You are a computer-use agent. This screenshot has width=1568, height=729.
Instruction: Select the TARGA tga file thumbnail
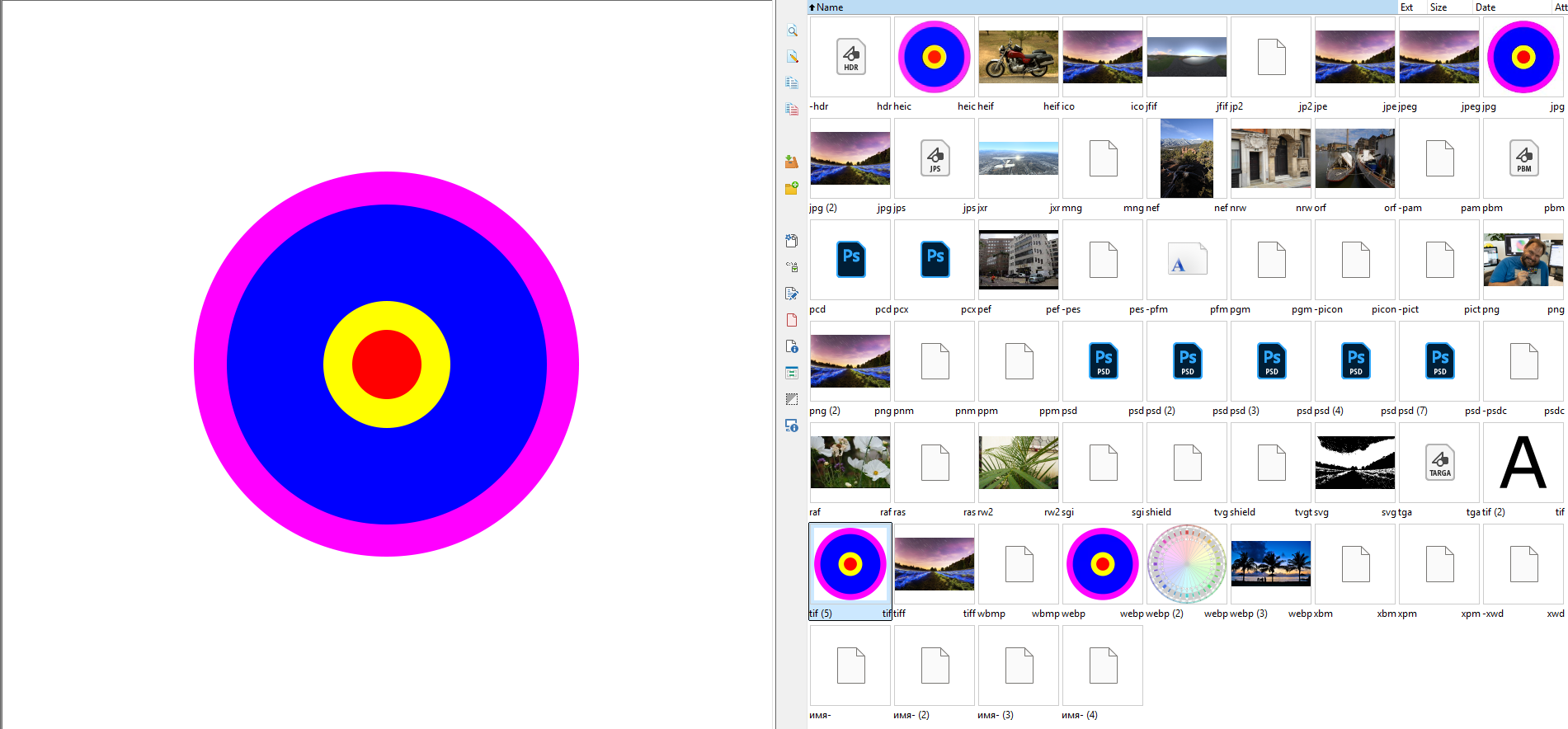pyautogui.click(x=1439, y=463)
